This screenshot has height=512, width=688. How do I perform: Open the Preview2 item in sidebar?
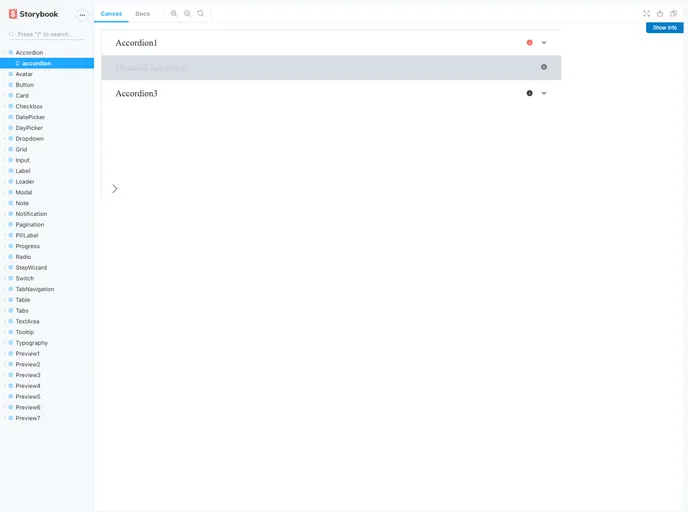click(28, 364)
